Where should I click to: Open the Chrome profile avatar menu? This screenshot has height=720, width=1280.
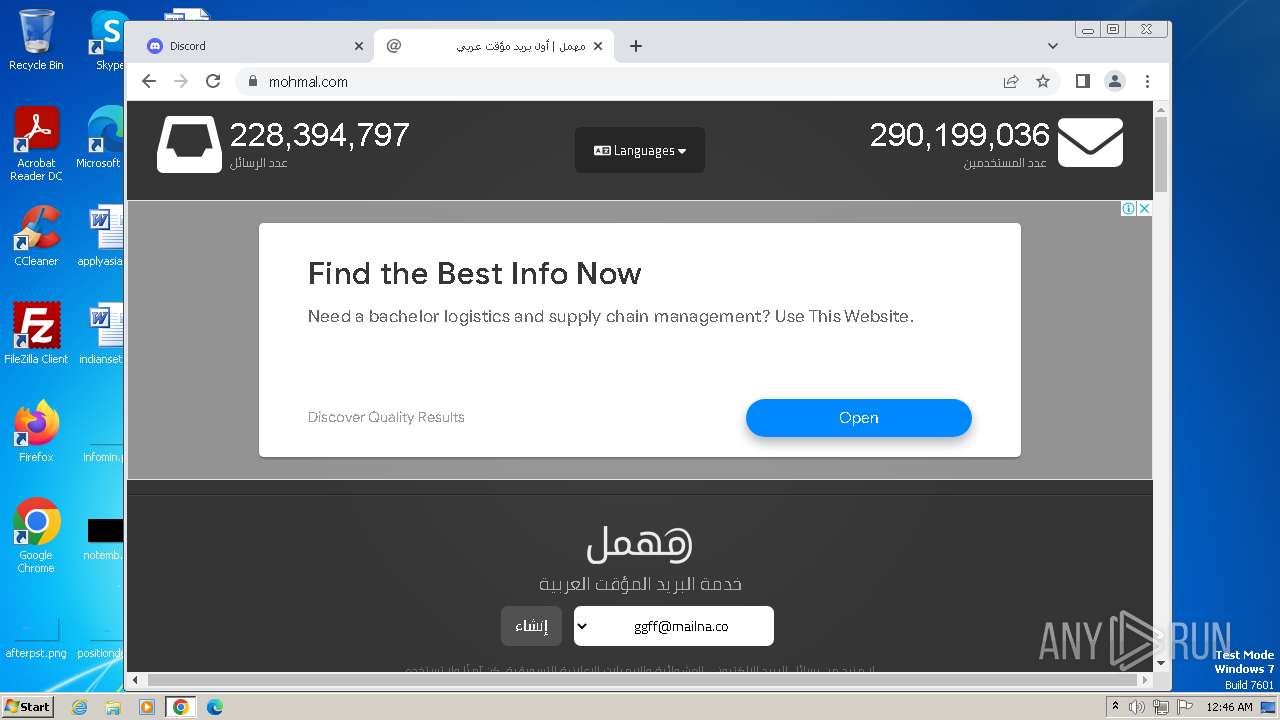[x=1115, y=81]
